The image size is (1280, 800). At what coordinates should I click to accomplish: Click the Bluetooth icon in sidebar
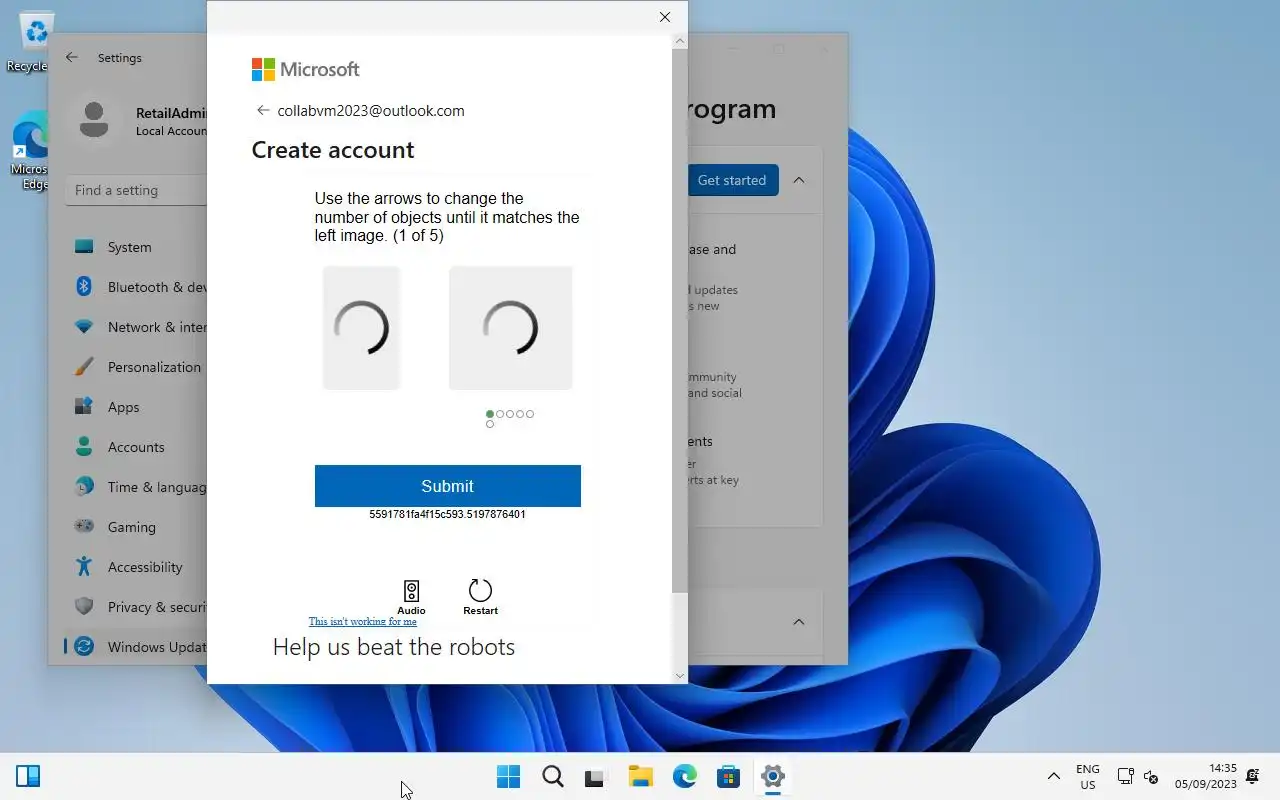(x=84, y=287)
